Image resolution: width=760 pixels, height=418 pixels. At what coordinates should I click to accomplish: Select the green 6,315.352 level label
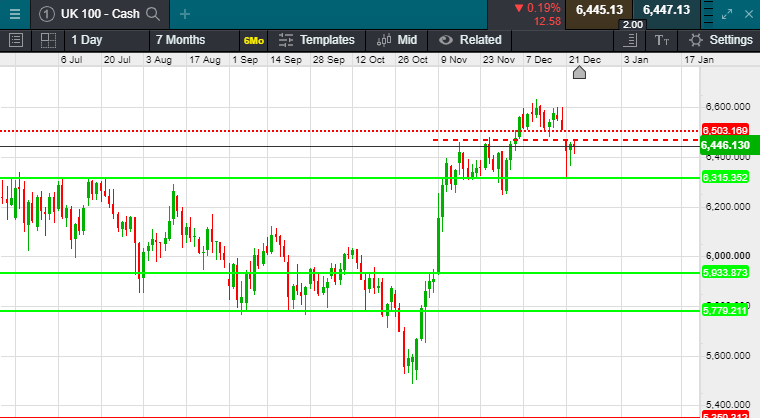click(x=725, y=177)
